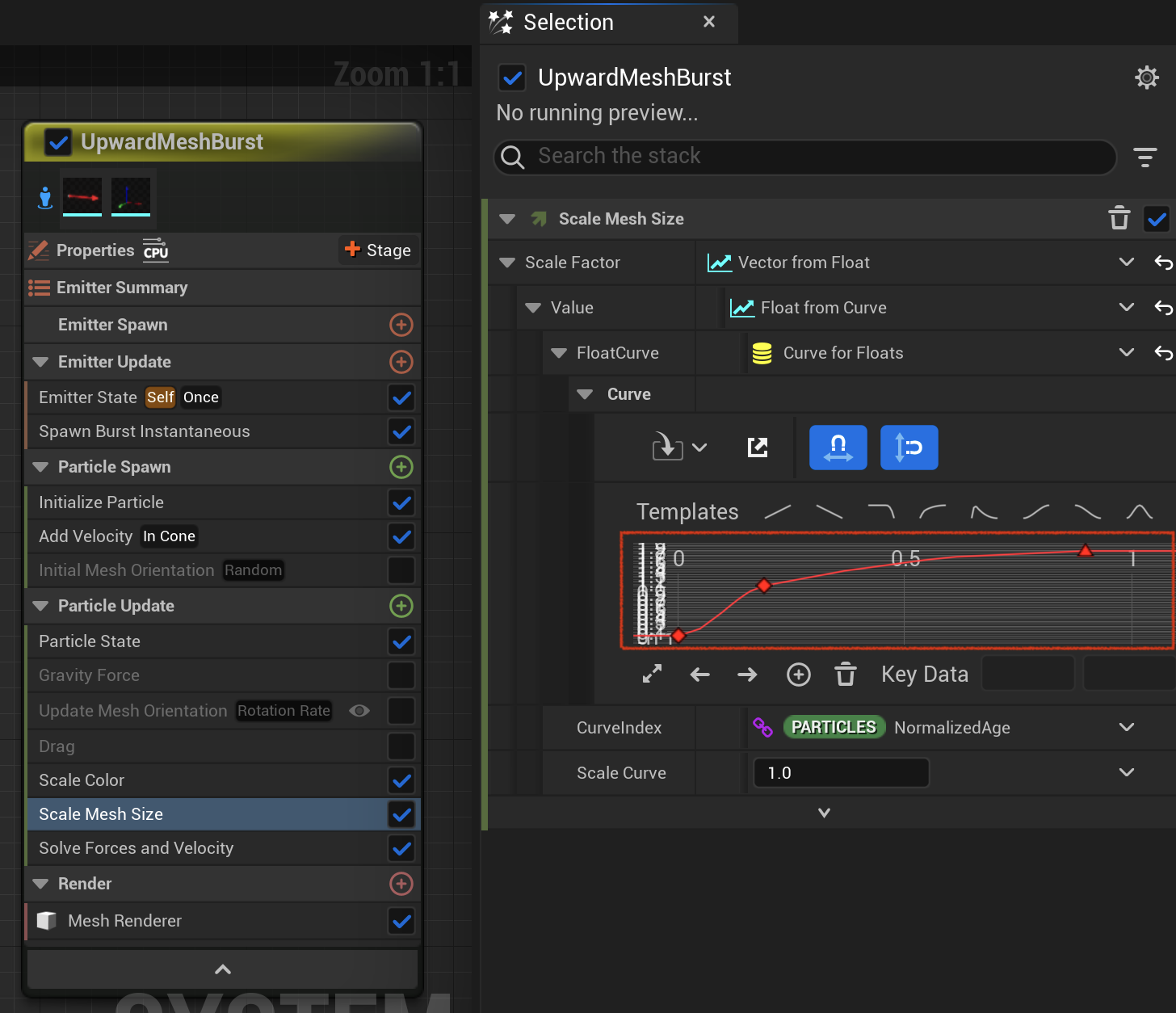Go to previous curve key
This screenshot has height=1013, width=1176.
tap(700, 674)
